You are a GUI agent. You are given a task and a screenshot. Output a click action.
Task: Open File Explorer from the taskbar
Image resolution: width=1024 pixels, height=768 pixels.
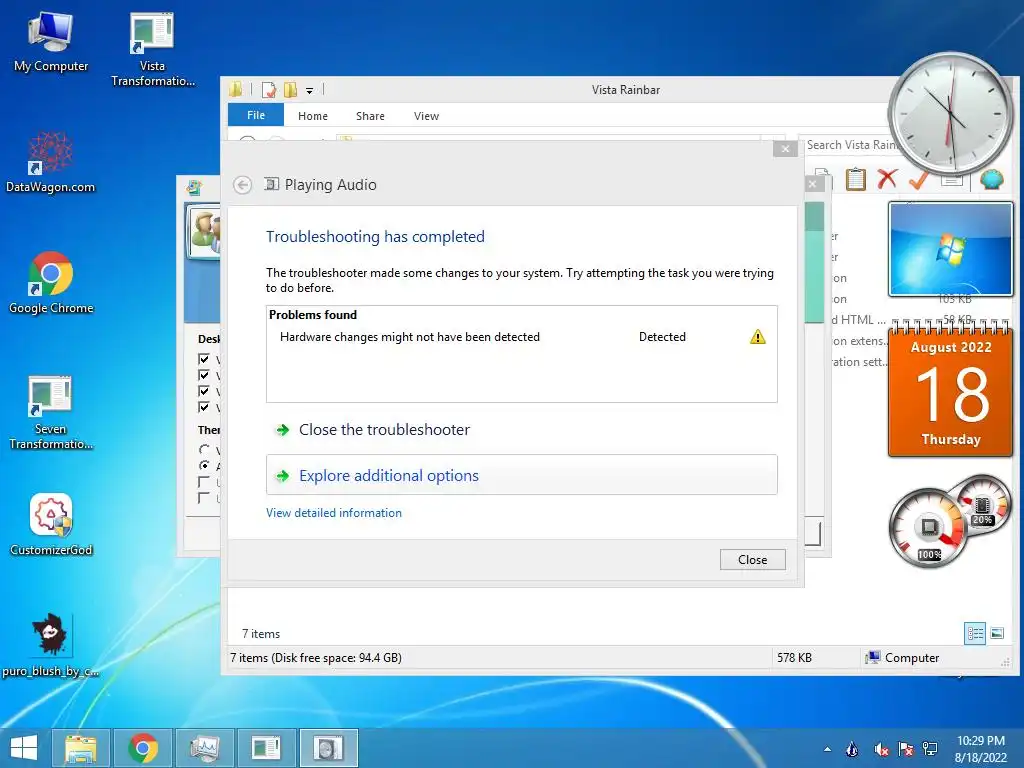(x=81, y=748)
